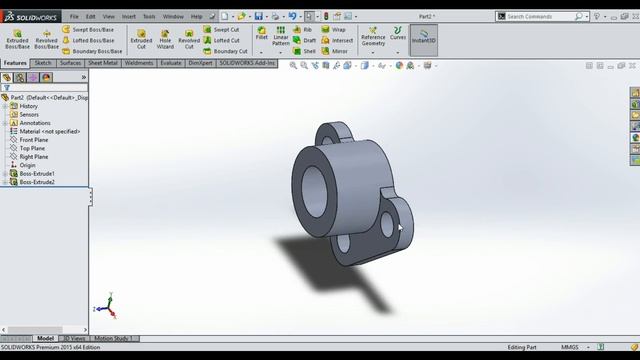This screenshot has width=640, height=360.
Task: Select the Lofted Cut feature
Action: coord(222,40)
